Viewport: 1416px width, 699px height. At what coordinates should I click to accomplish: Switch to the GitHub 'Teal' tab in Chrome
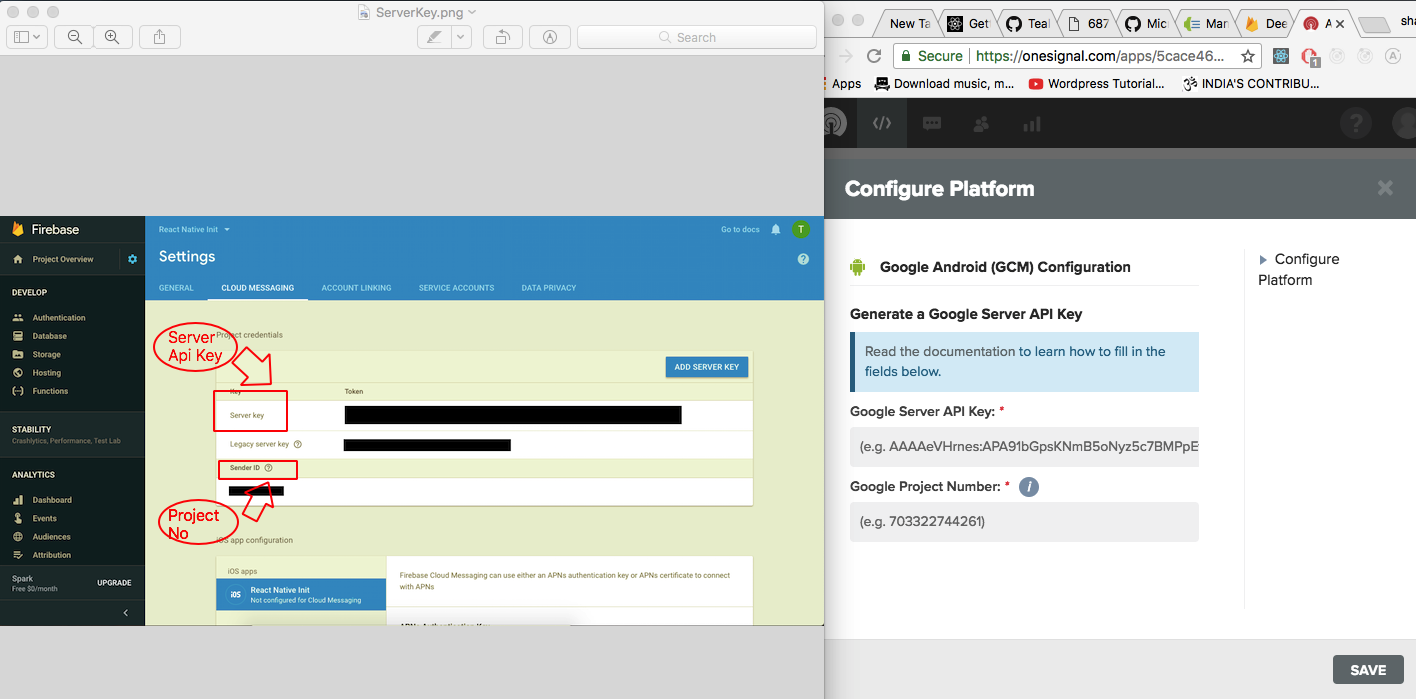tap(1028, 23)
